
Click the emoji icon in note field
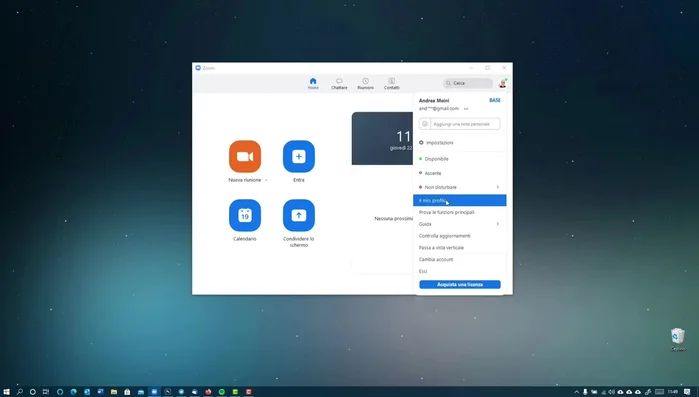[425, 124]
